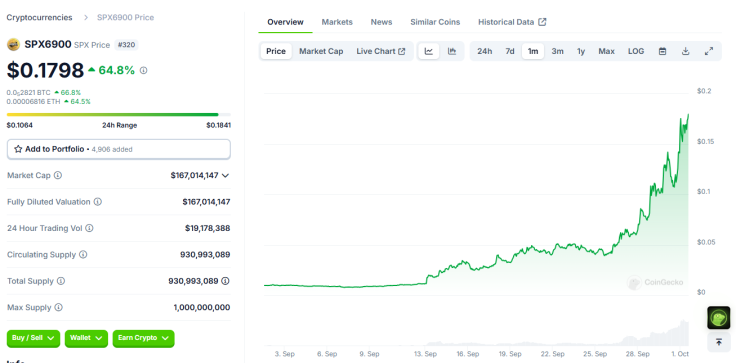This screenshot has height=363, width=736.
Task: Download chart data icon
Action: tap(685, 51)
